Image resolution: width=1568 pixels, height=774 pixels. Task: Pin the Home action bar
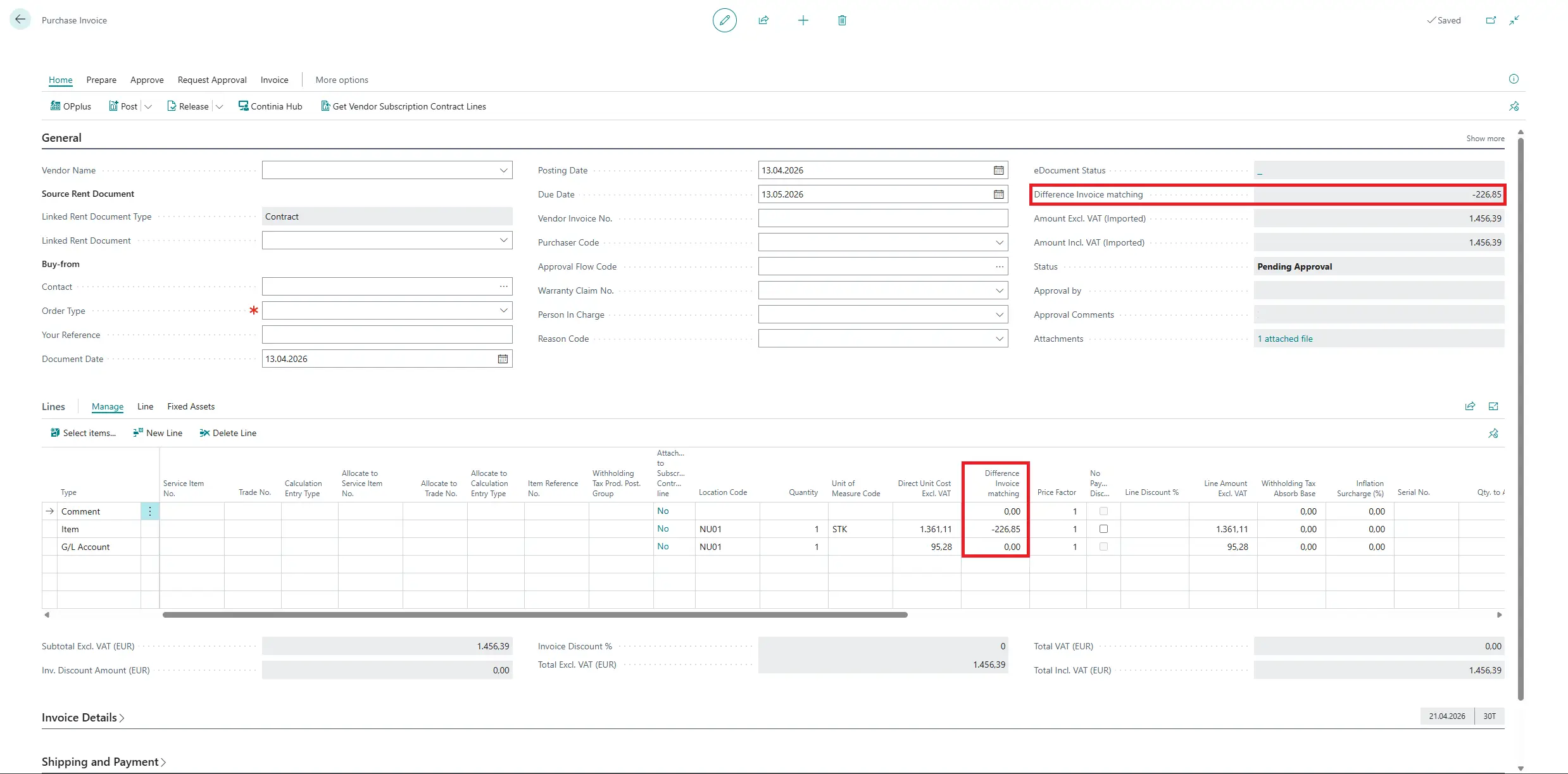[1514, 106]
